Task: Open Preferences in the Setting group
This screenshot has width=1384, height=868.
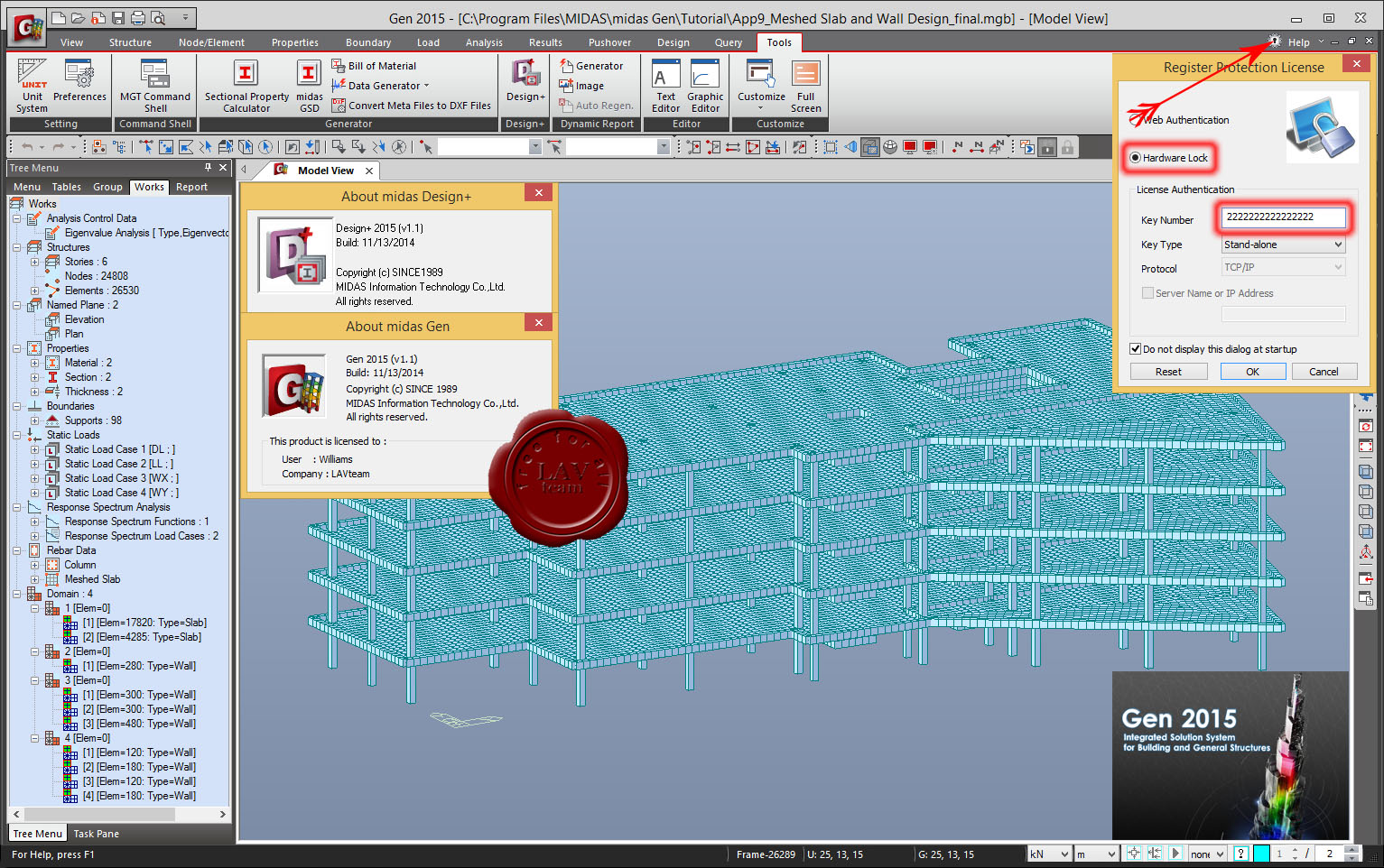Action: pos(79,81)
